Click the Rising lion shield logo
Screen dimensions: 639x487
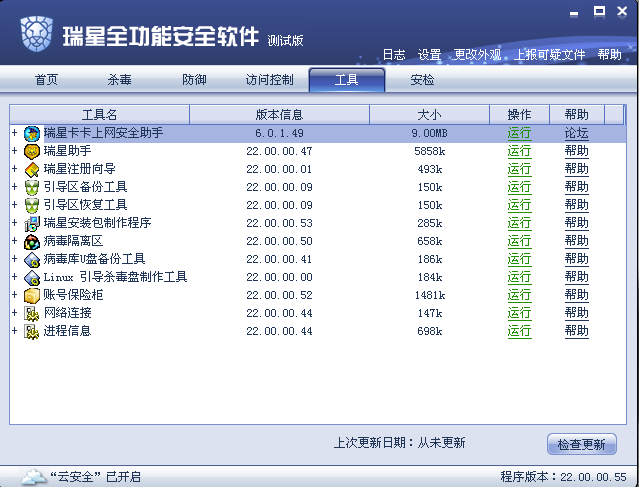[x=37, y=34]
